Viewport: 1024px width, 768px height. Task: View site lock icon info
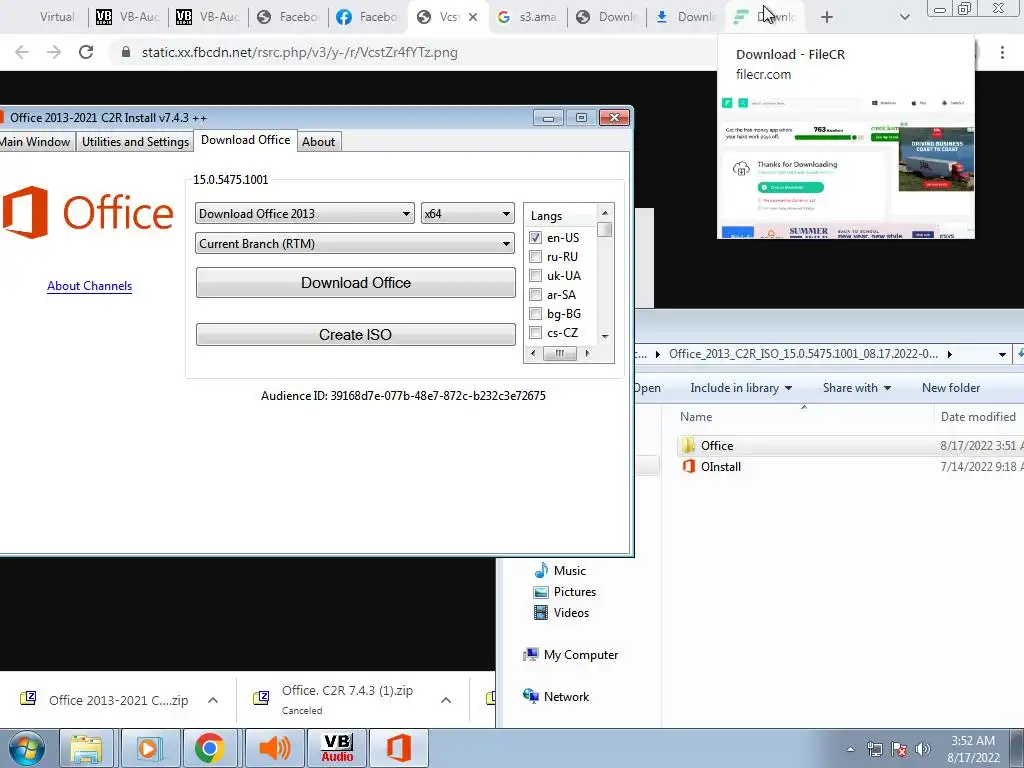[x=126, y=52]
